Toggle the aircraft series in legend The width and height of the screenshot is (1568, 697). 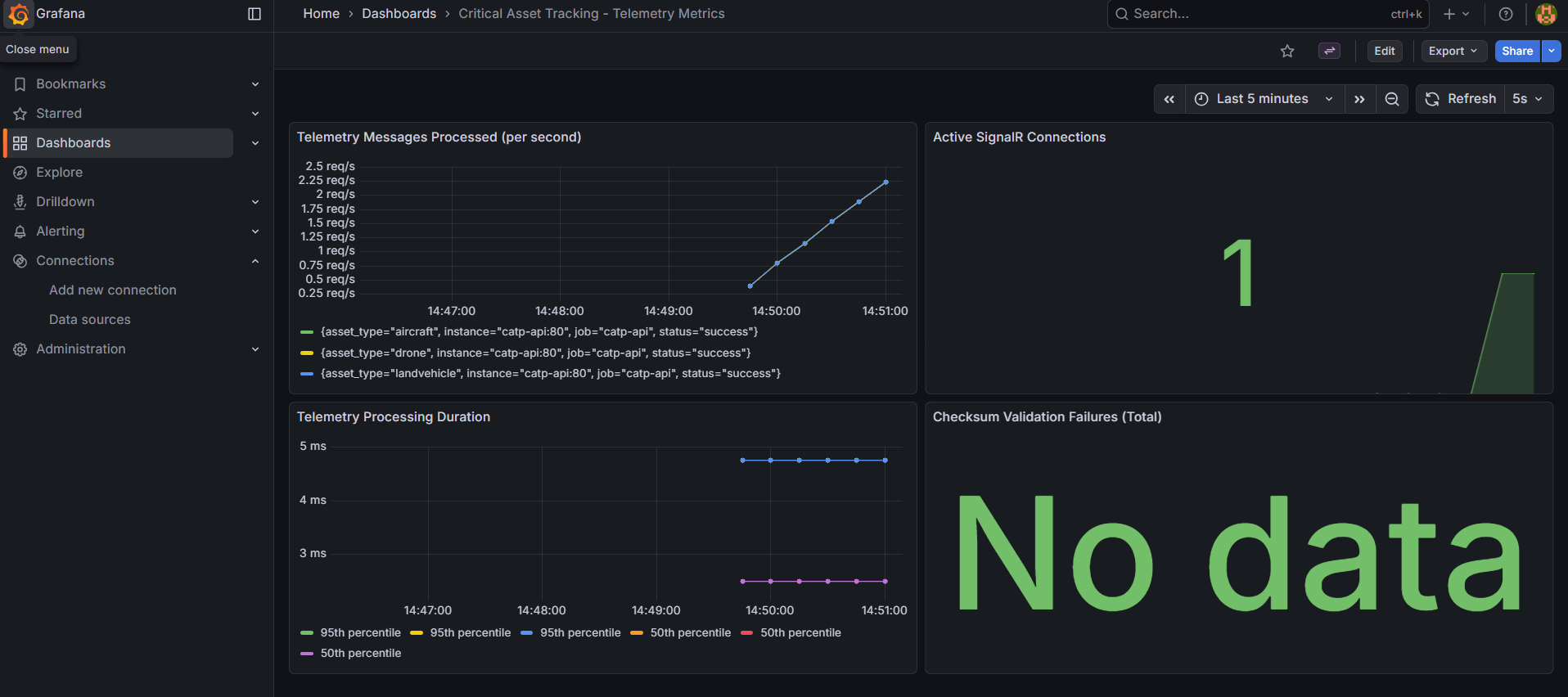(539, 332)
